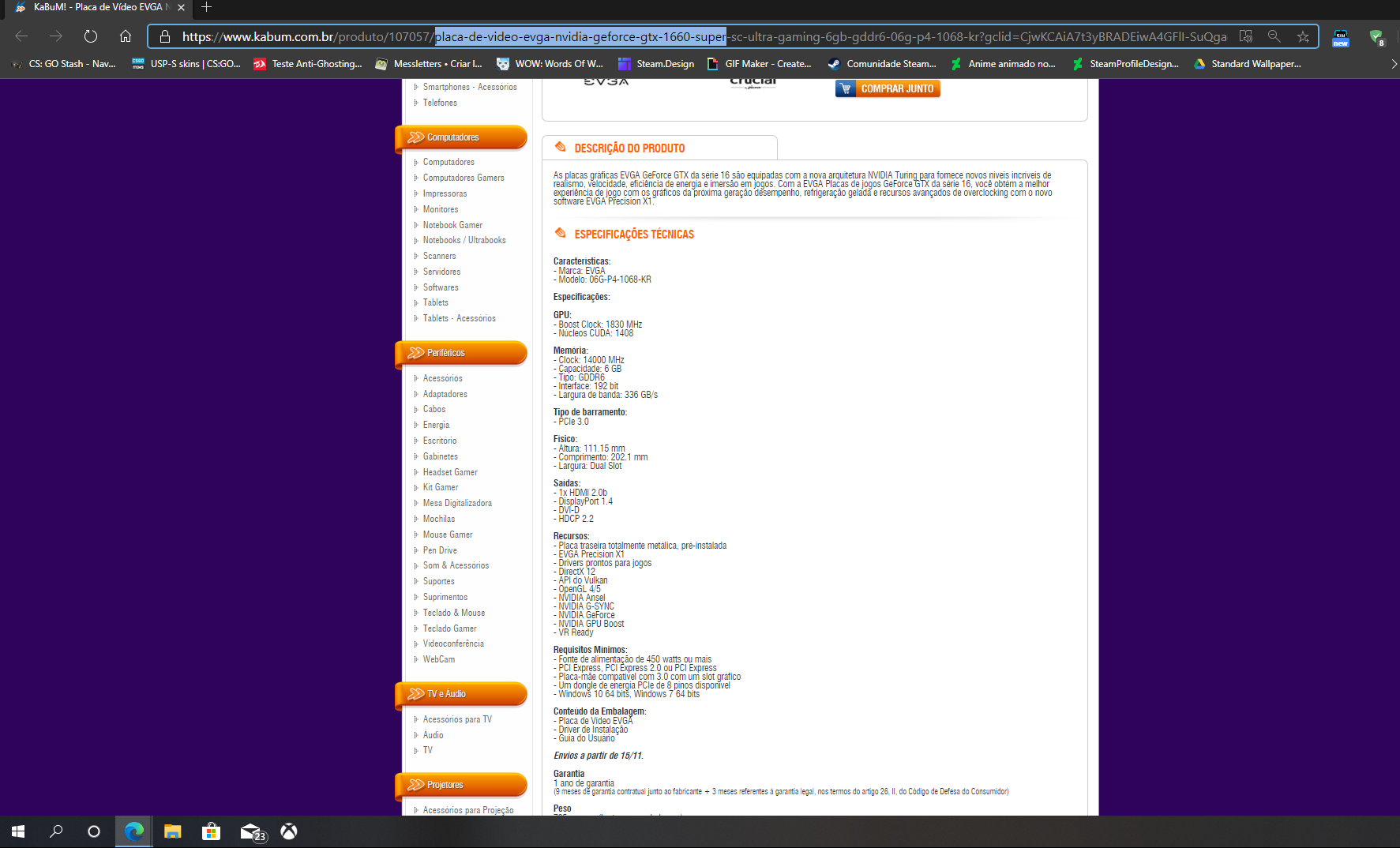Image resolution: width=1400 pixels, height=848 pixels.
Task: Open Smartphones - Acessórios link
Action: tap(470, 87)
